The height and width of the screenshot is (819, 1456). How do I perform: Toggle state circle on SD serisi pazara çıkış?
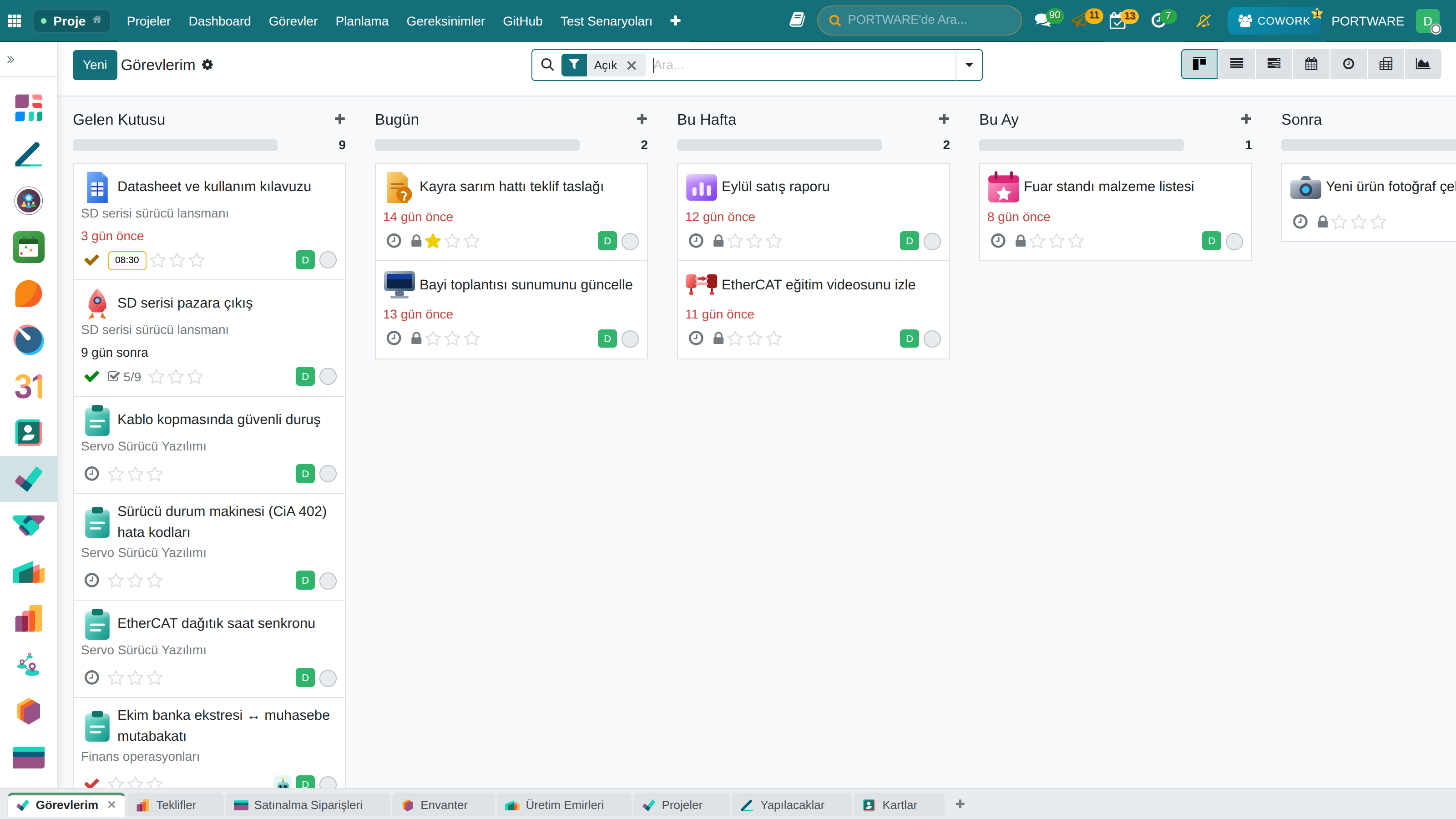coord(328,376)
